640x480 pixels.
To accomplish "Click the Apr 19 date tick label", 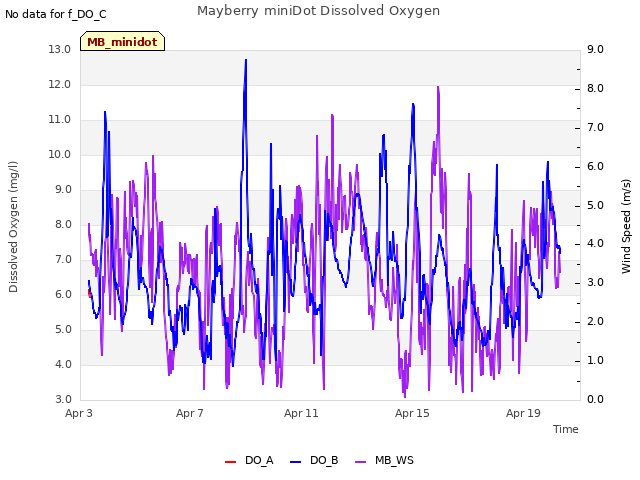I will click(523, 413).
